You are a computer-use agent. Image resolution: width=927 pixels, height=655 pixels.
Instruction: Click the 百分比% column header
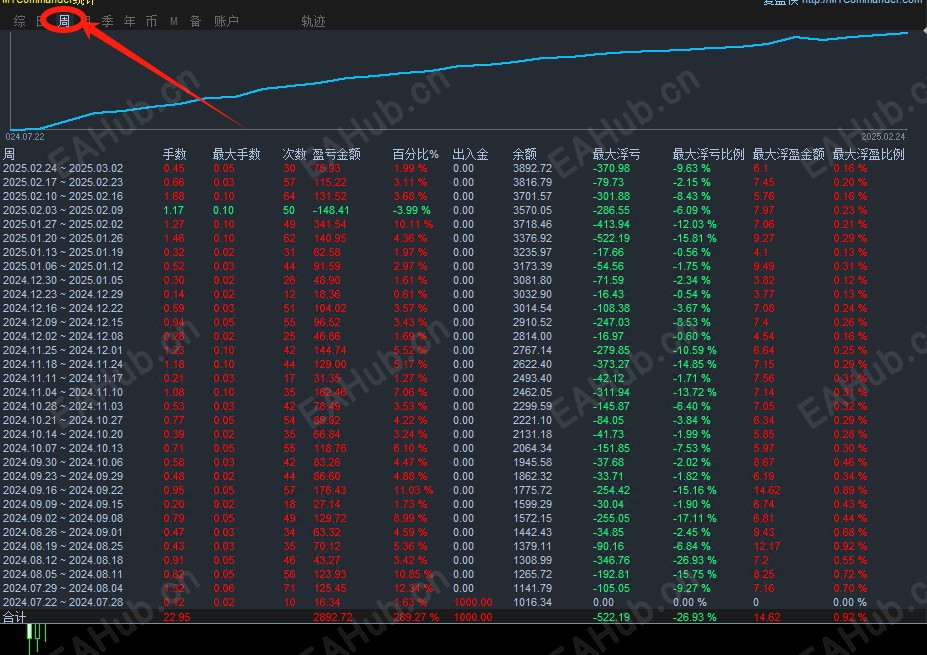pos(416,154)
